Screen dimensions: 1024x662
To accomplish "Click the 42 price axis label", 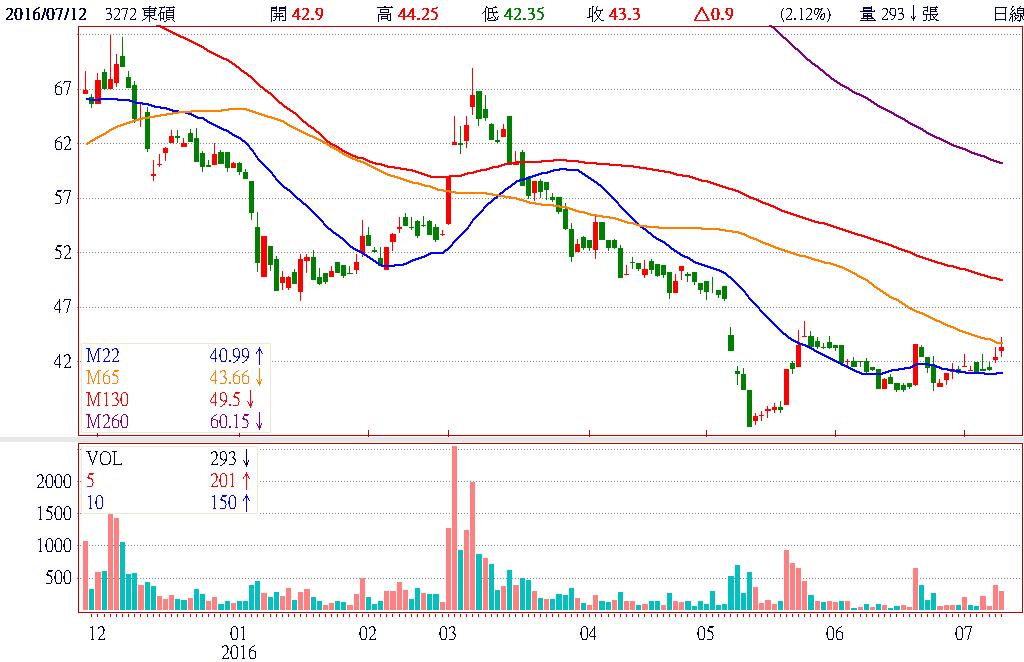I will (63, 361).
